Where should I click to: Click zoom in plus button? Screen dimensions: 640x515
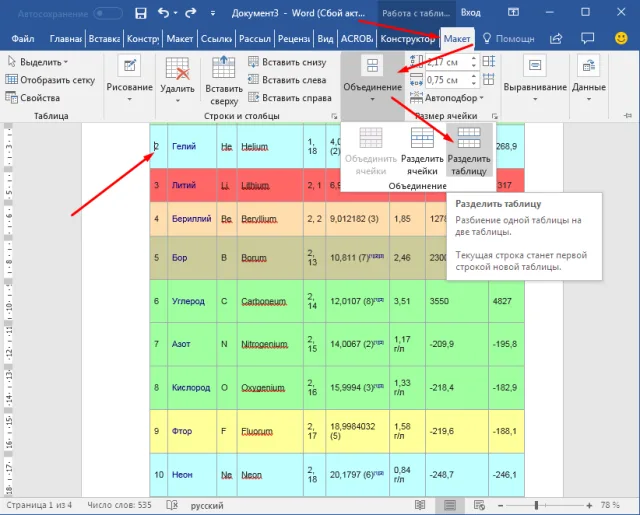(x=589, y=506)
